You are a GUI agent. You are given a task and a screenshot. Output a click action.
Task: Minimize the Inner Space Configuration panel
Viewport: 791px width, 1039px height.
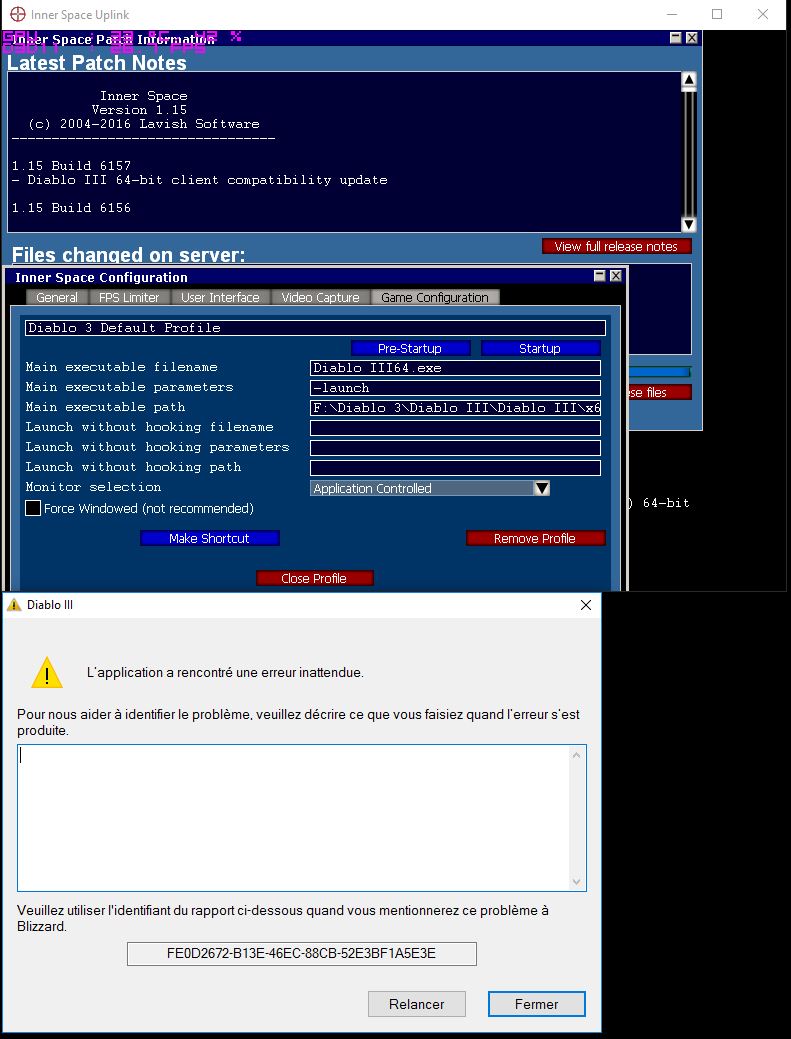[600, 276]
